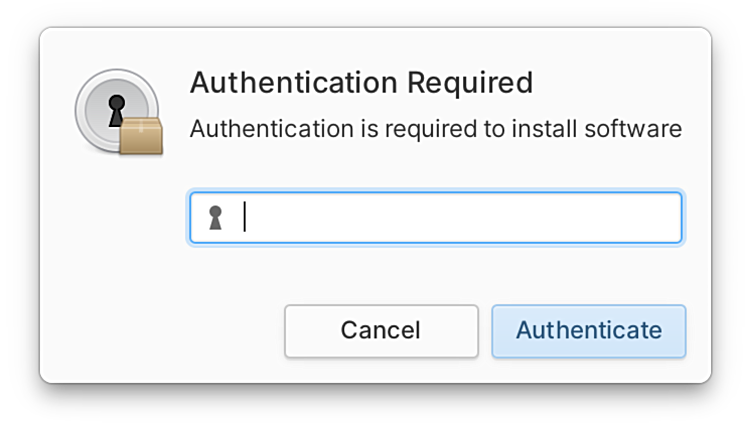Click the "Authentication Required" heading
This screenshot has width=752, height=423.
tap(362, 82)
